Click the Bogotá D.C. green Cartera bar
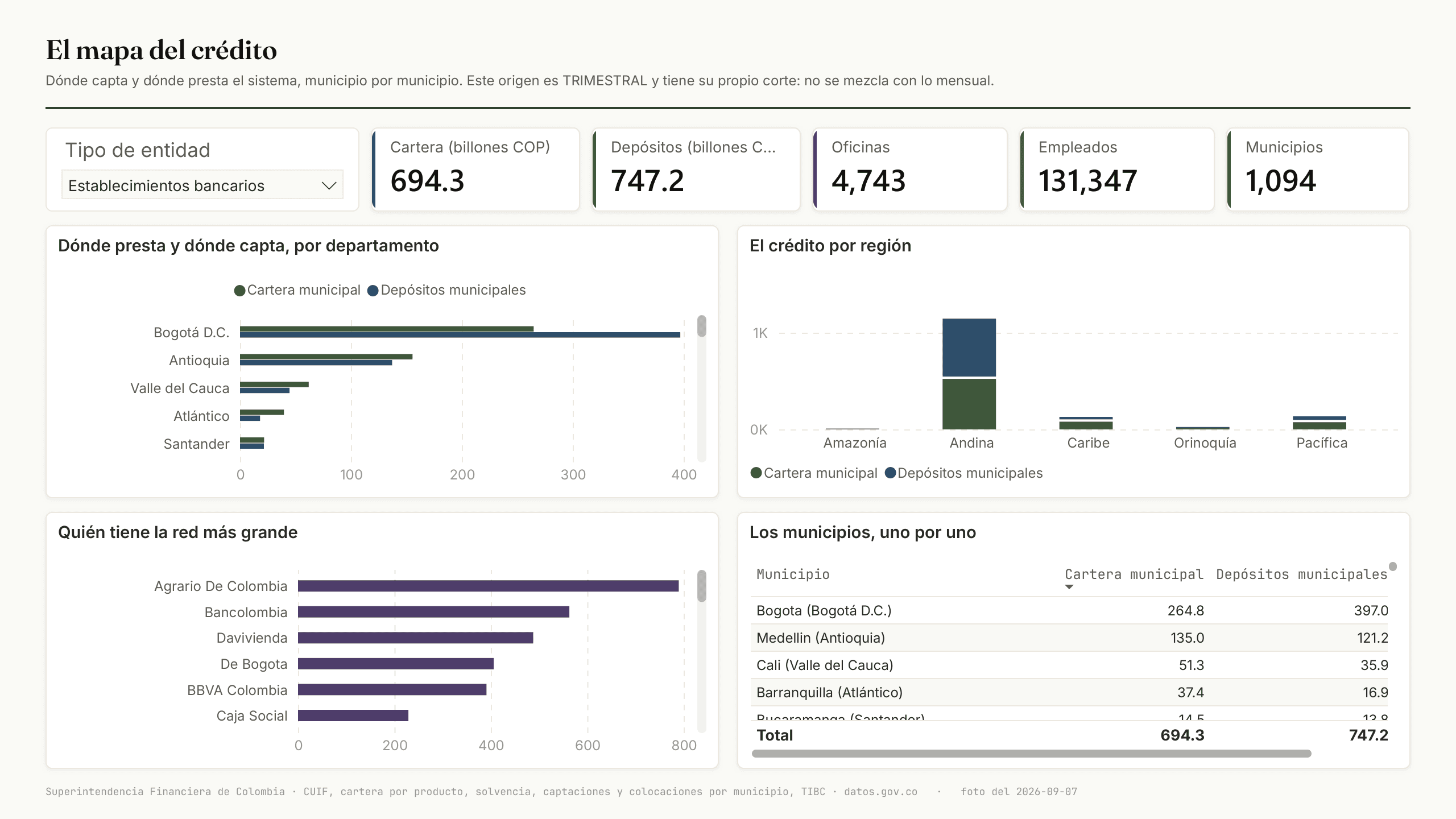 pos(387,329)
